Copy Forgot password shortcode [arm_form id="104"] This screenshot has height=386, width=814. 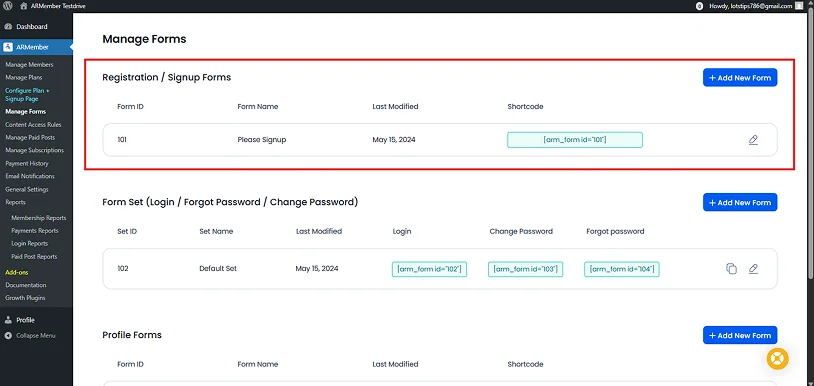[x=622, y=269]
